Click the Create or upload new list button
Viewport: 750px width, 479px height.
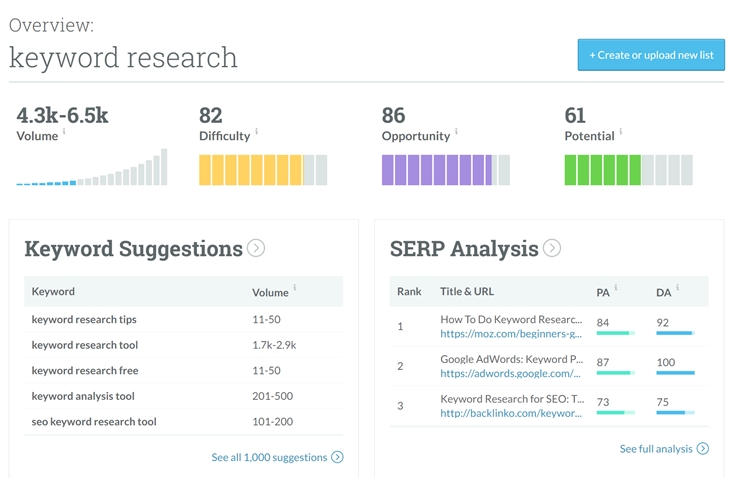(x=651, y=55)
